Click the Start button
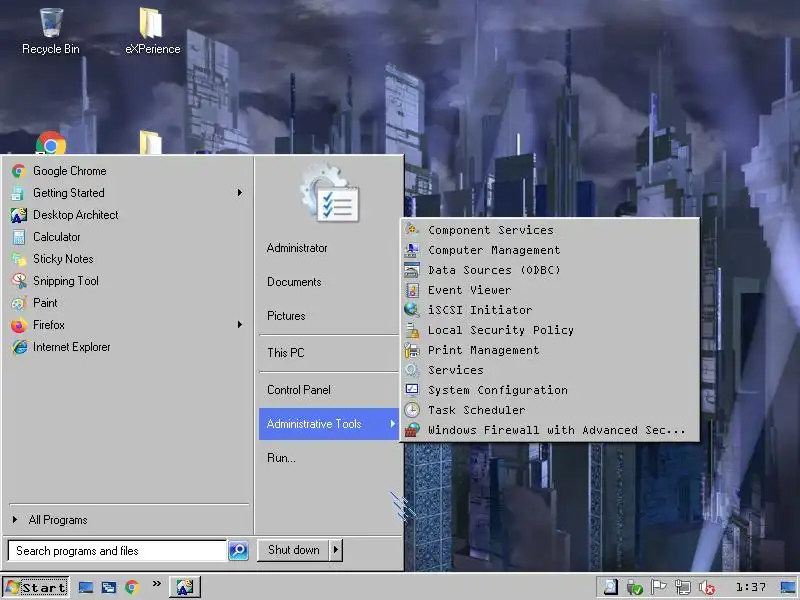 pos(36,587)
